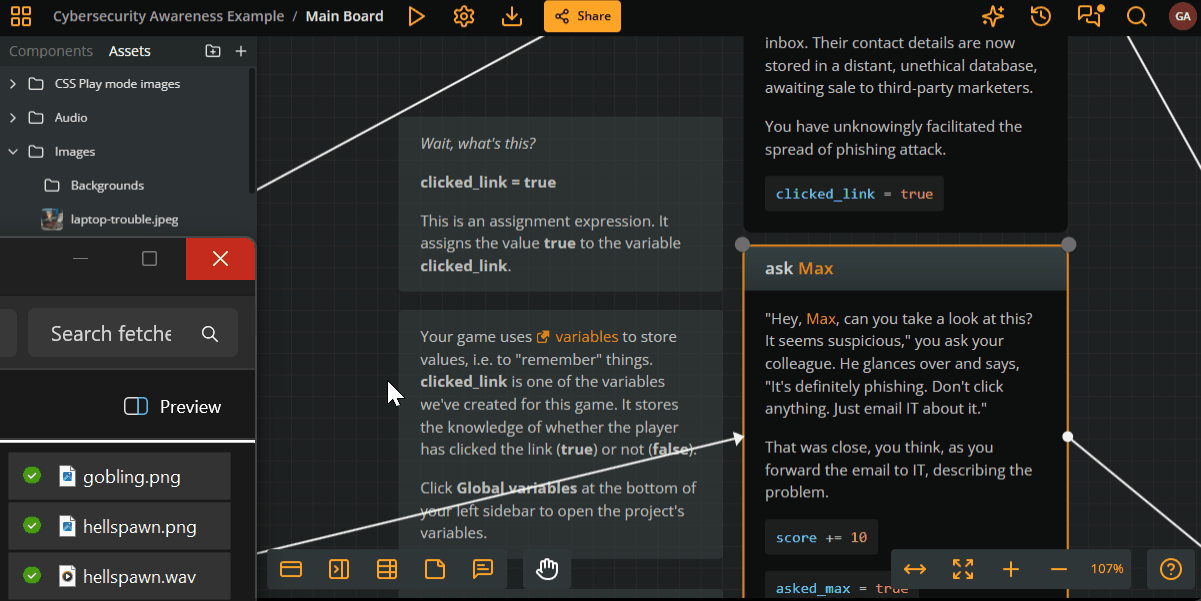Viewport: 1201px width, 601px height.
Task: Toggle the Preview pane
Action: click(172, 406)
